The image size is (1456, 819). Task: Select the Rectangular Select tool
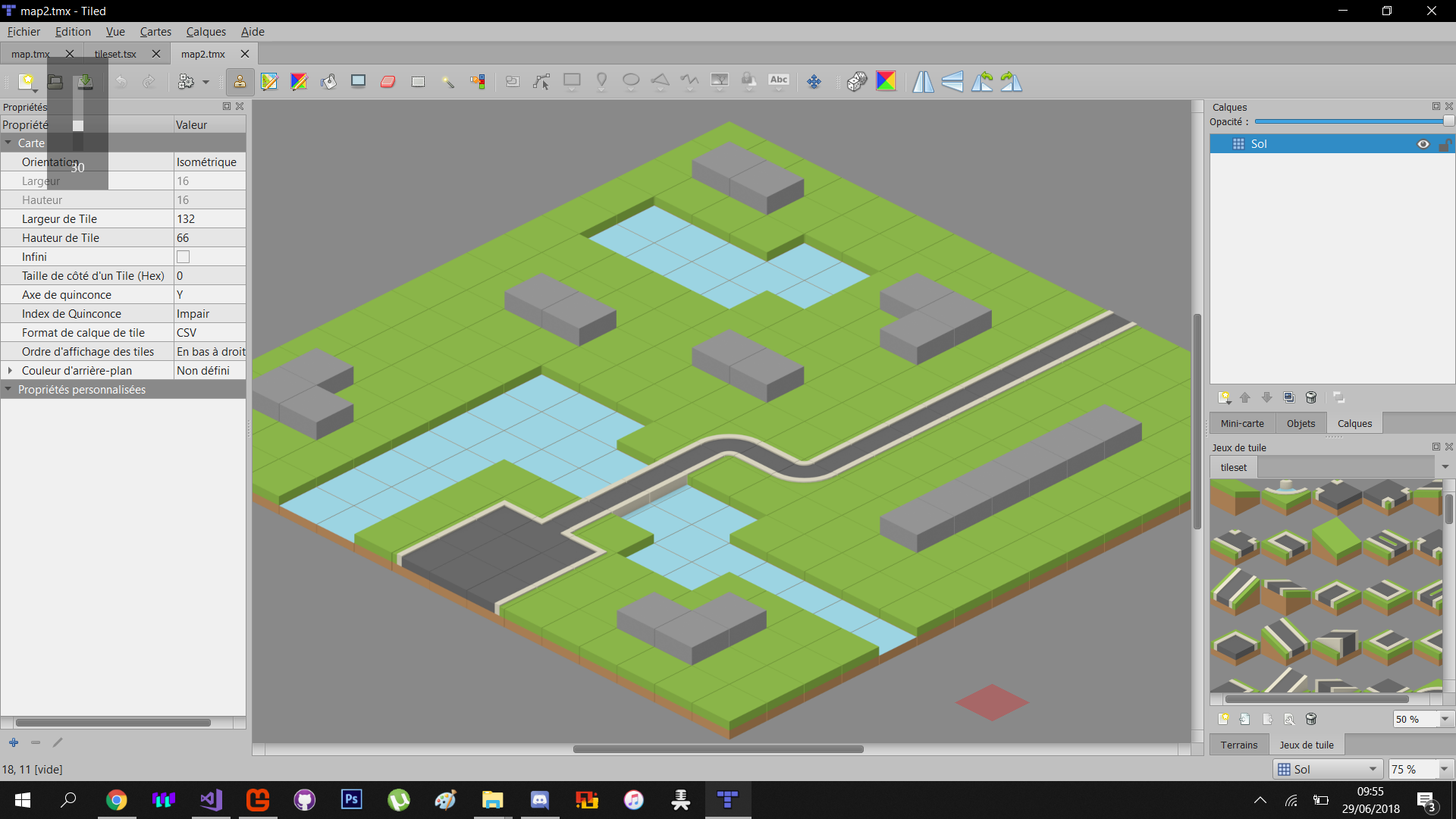(x=418, y=81)
